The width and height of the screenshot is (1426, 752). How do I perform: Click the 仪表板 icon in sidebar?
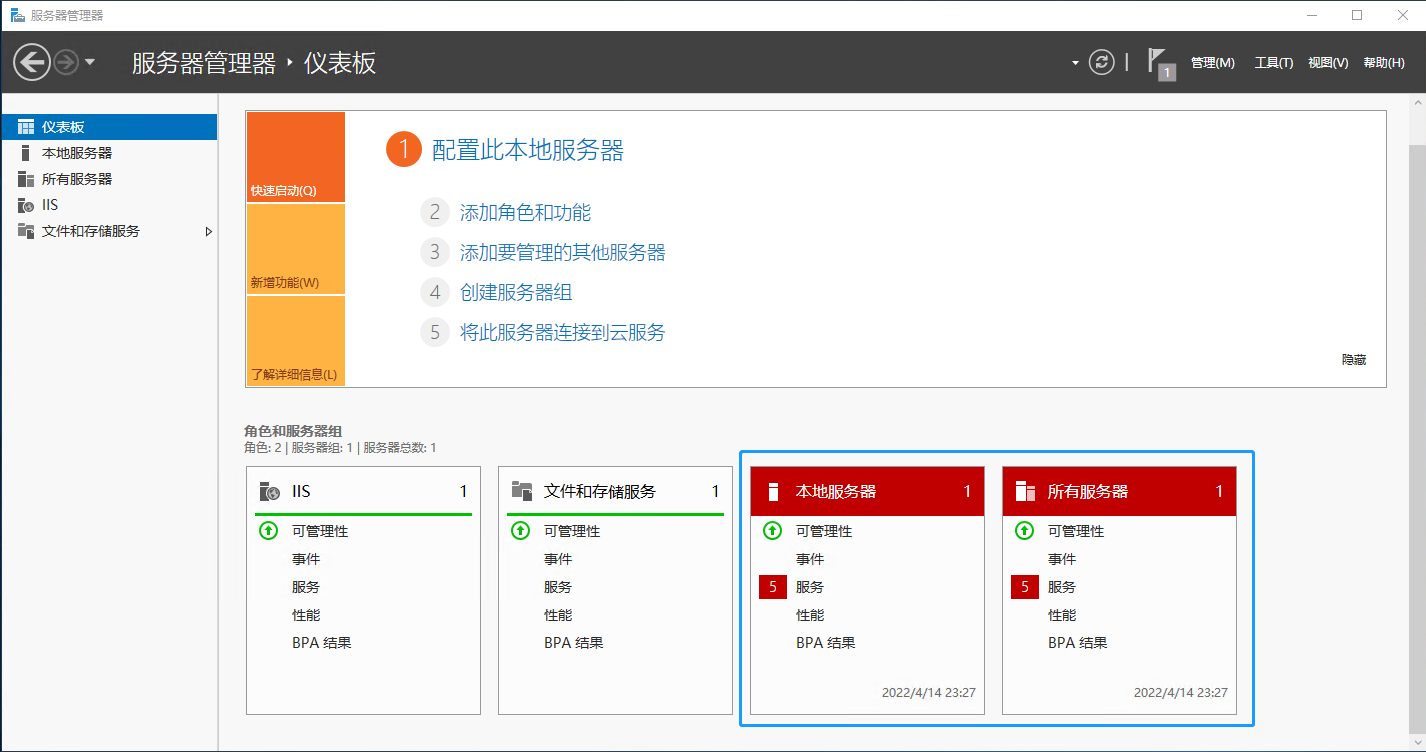[26, 127]
